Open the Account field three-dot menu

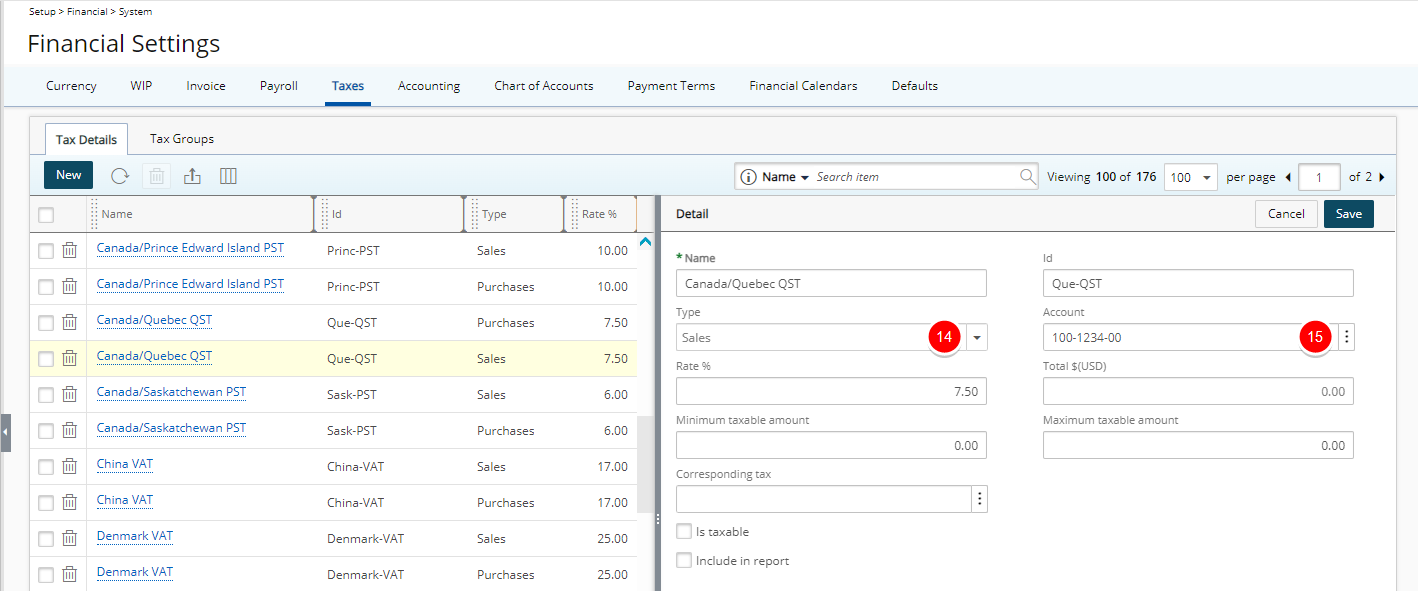pyautogui.click(x=1346, y=337)
